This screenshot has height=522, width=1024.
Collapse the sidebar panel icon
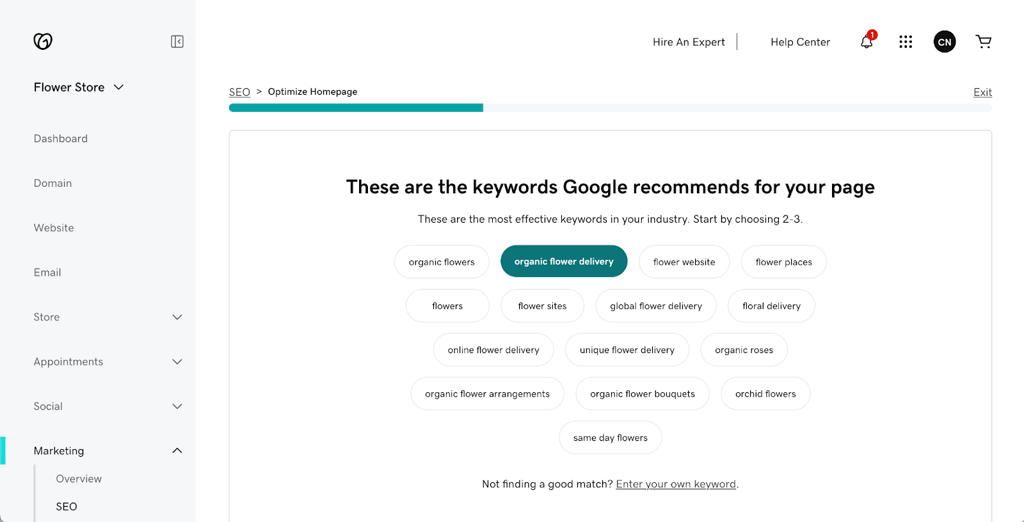tap(177, 42)
